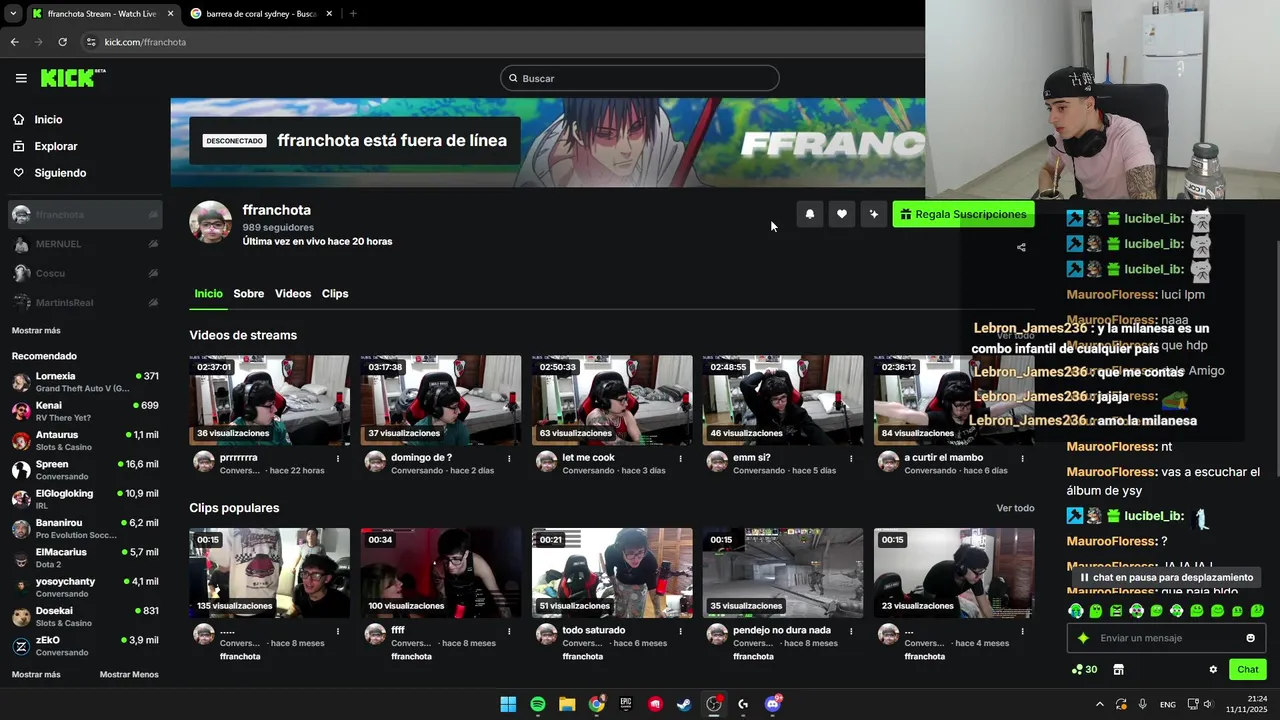Click the Kick logo

point(73,78)
